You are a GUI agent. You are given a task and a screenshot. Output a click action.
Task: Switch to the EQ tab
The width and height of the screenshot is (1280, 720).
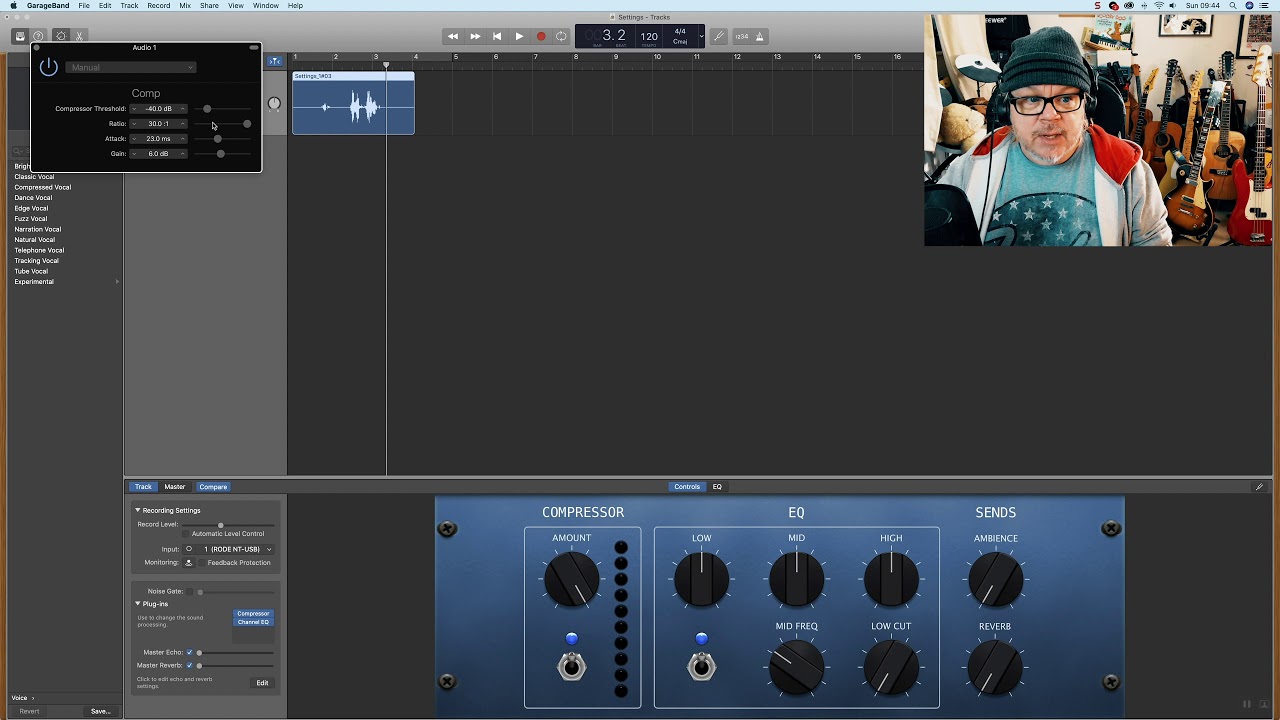(x=717, y=487)
